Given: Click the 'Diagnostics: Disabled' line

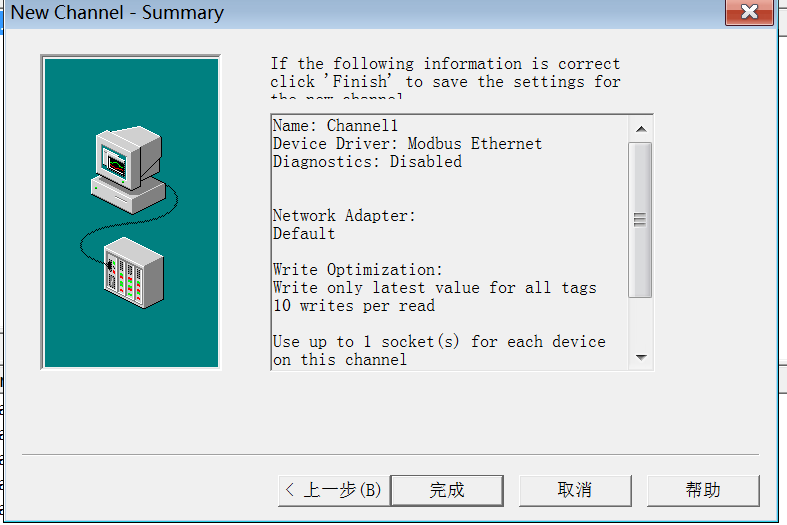Looking at the screenshot, I should click(x=367, y=162).
